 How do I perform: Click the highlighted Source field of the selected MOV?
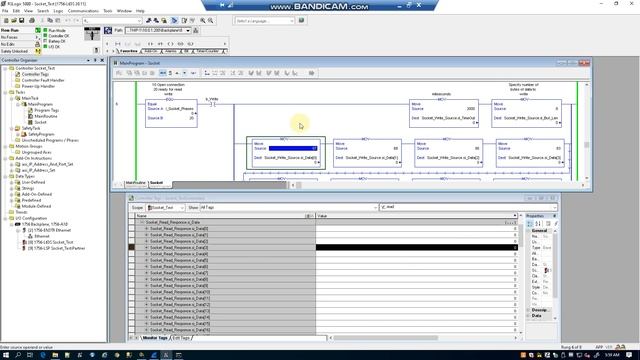(293, 149)
